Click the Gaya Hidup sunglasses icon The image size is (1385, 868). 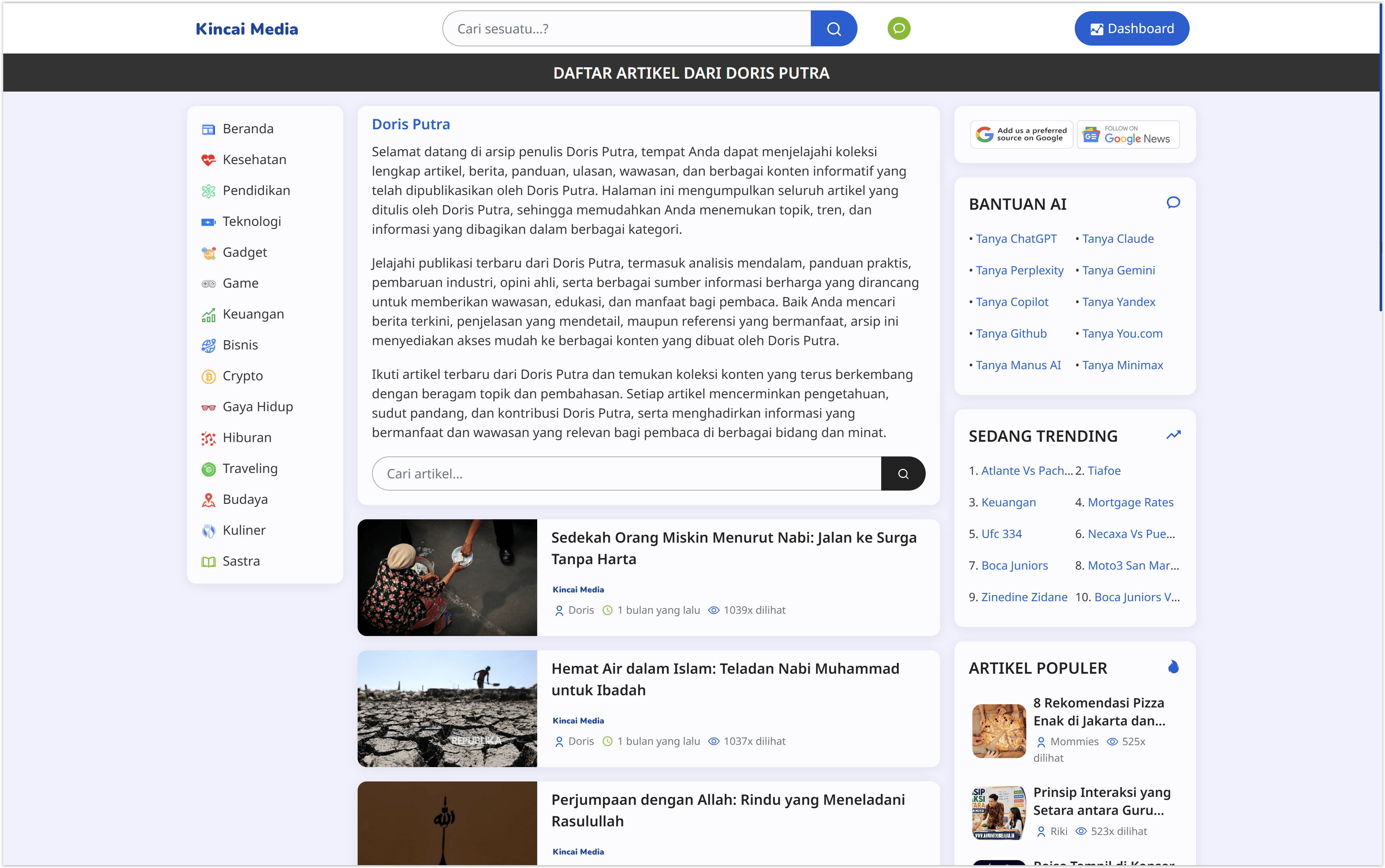[208, 408]
